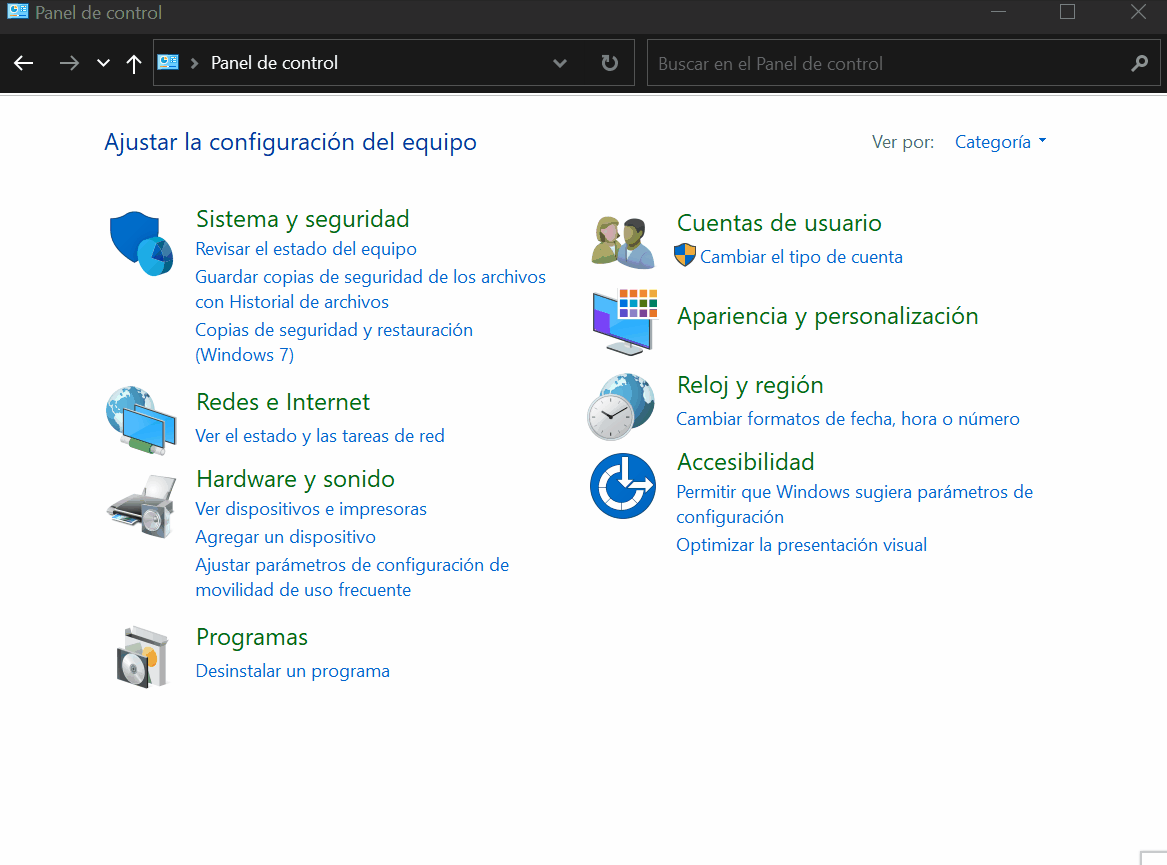Open Revisar el estado del equipo
The image size is (1167, 865).
tap(306, 249)
